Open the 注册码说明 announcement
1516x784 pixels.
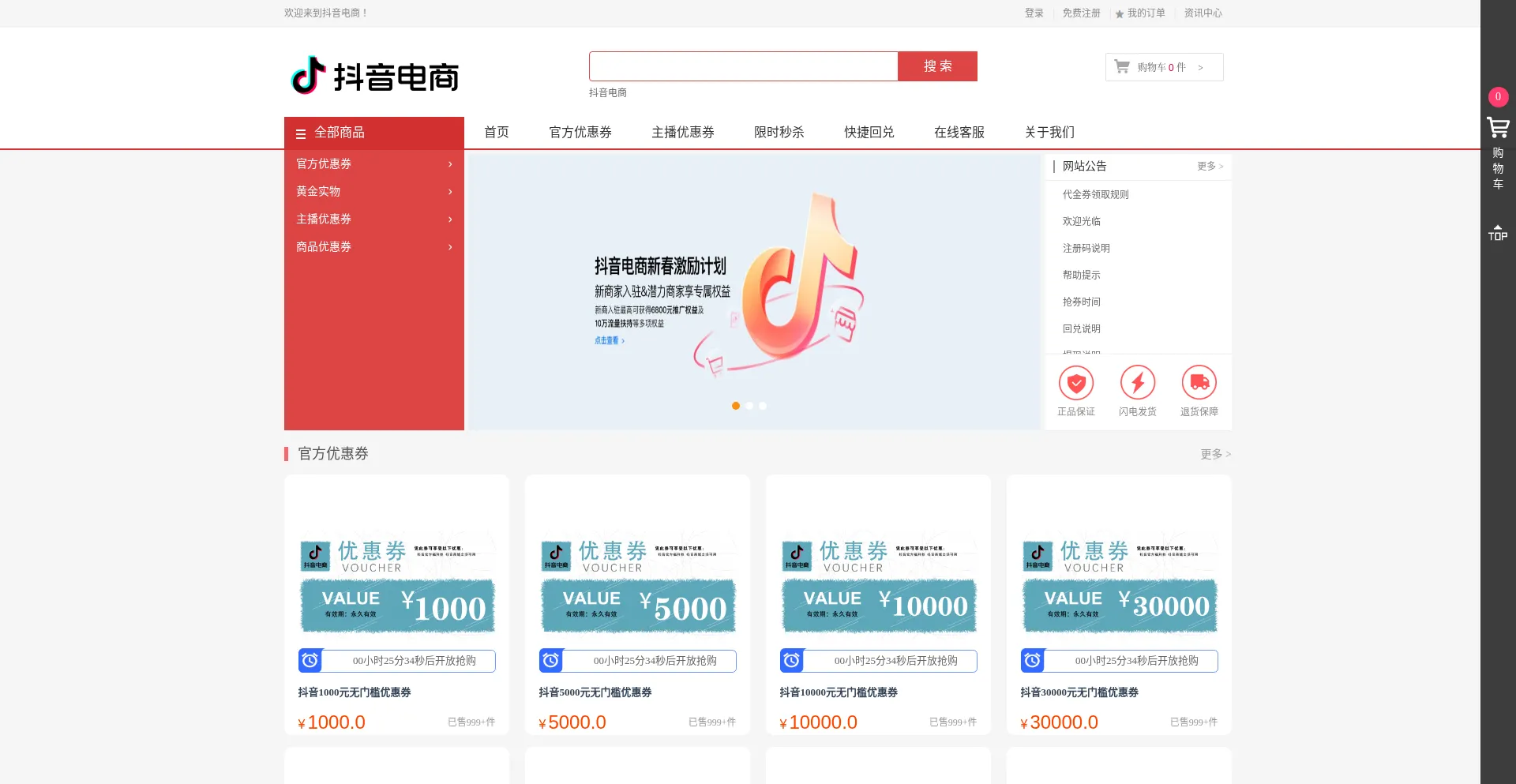click(x=1086, y=249)
